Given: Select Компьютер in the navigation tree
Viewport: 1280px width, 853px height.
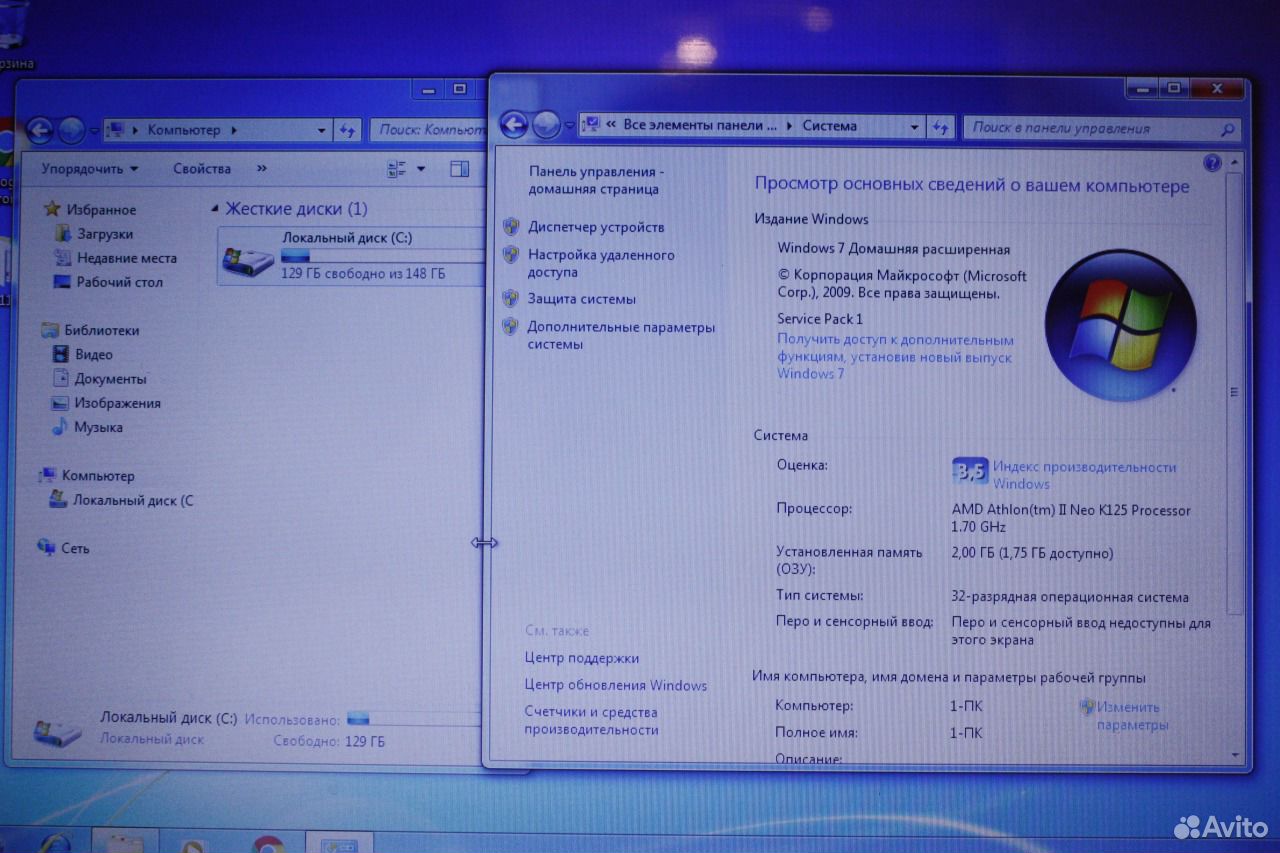Looking at the screenshot, I should [x=98, y=476].
